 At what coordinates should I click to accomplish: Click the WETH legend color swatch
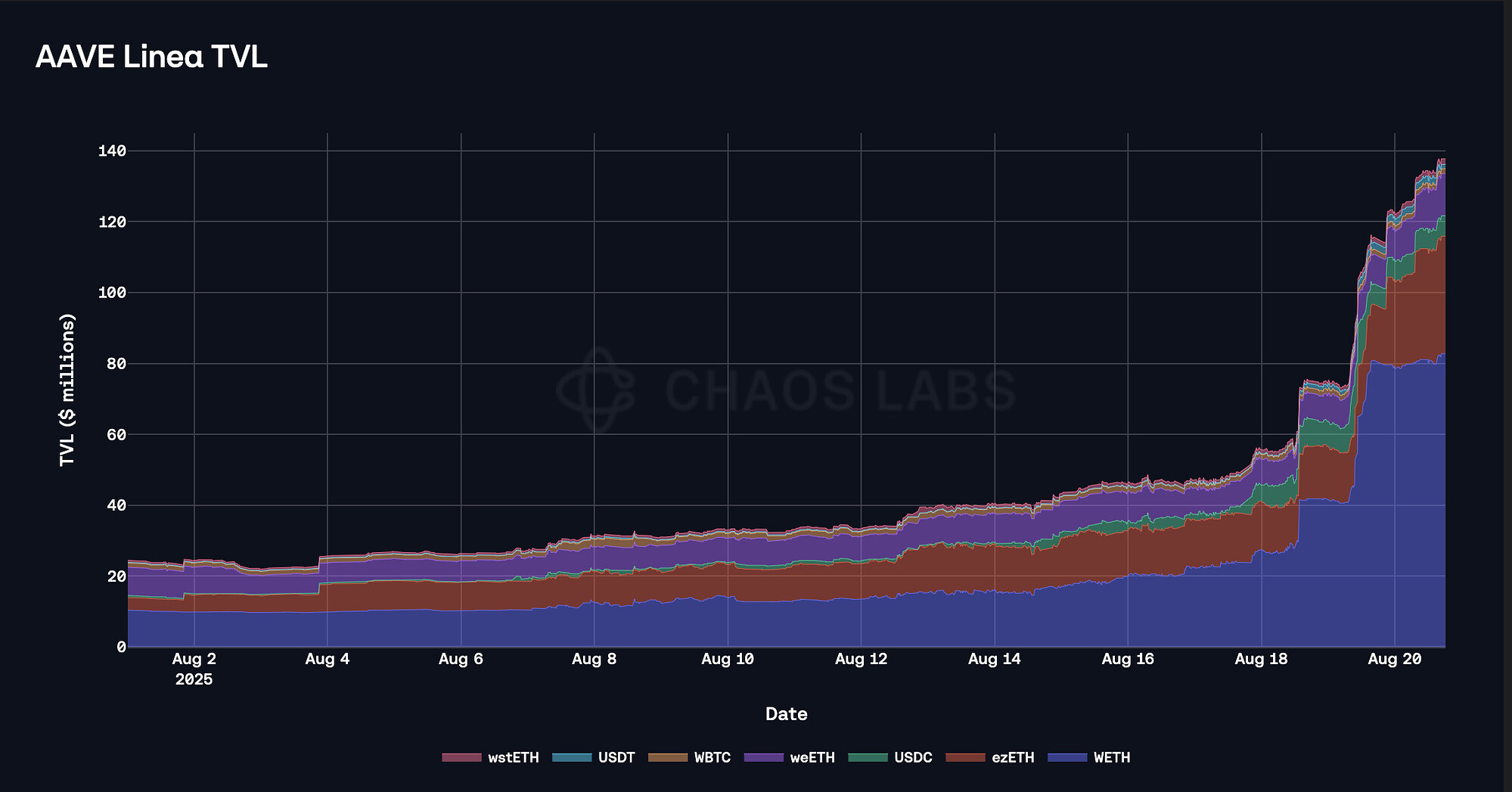pos(1067,757)
